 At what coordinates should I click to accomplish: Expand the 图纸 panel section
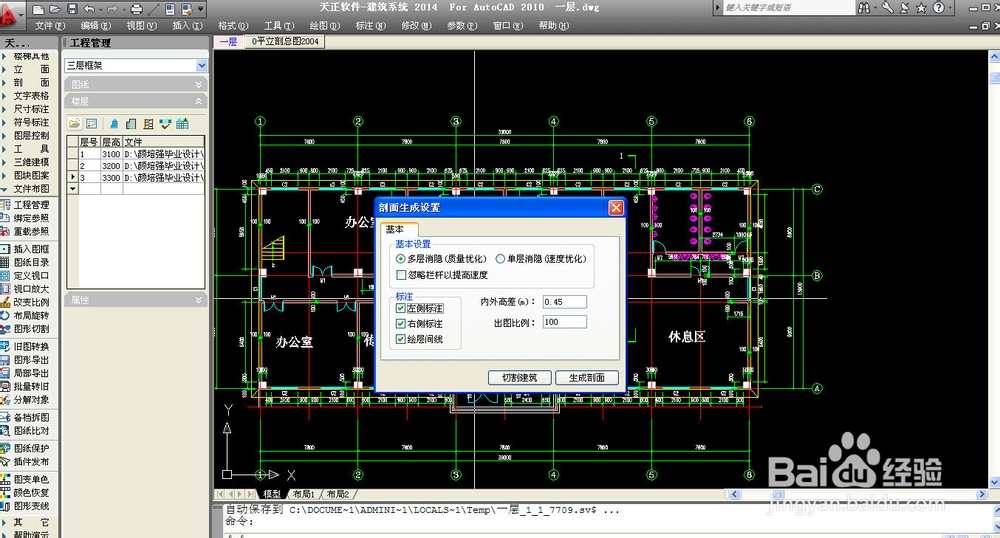click(x=198, y=84)
